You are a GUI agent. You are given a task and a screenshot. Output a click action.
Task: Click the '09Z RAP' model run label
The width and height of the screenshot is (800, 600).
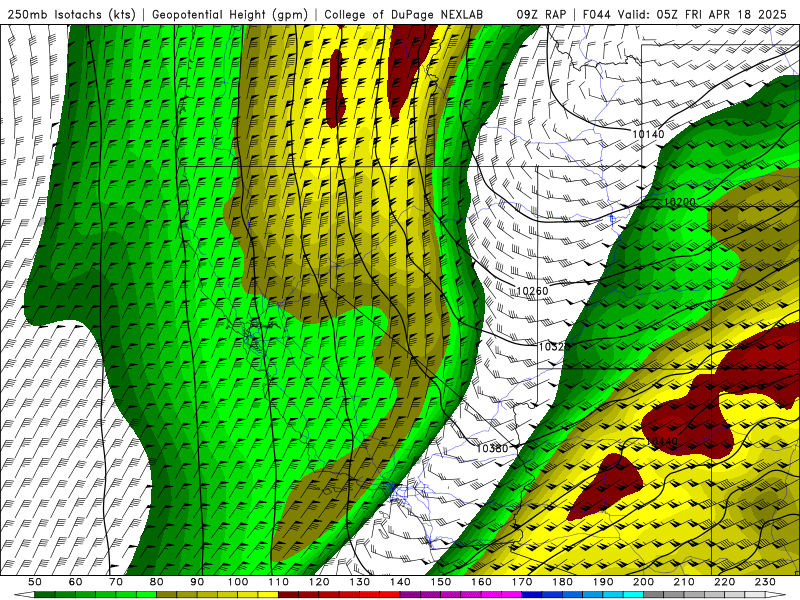click(541, 14)
